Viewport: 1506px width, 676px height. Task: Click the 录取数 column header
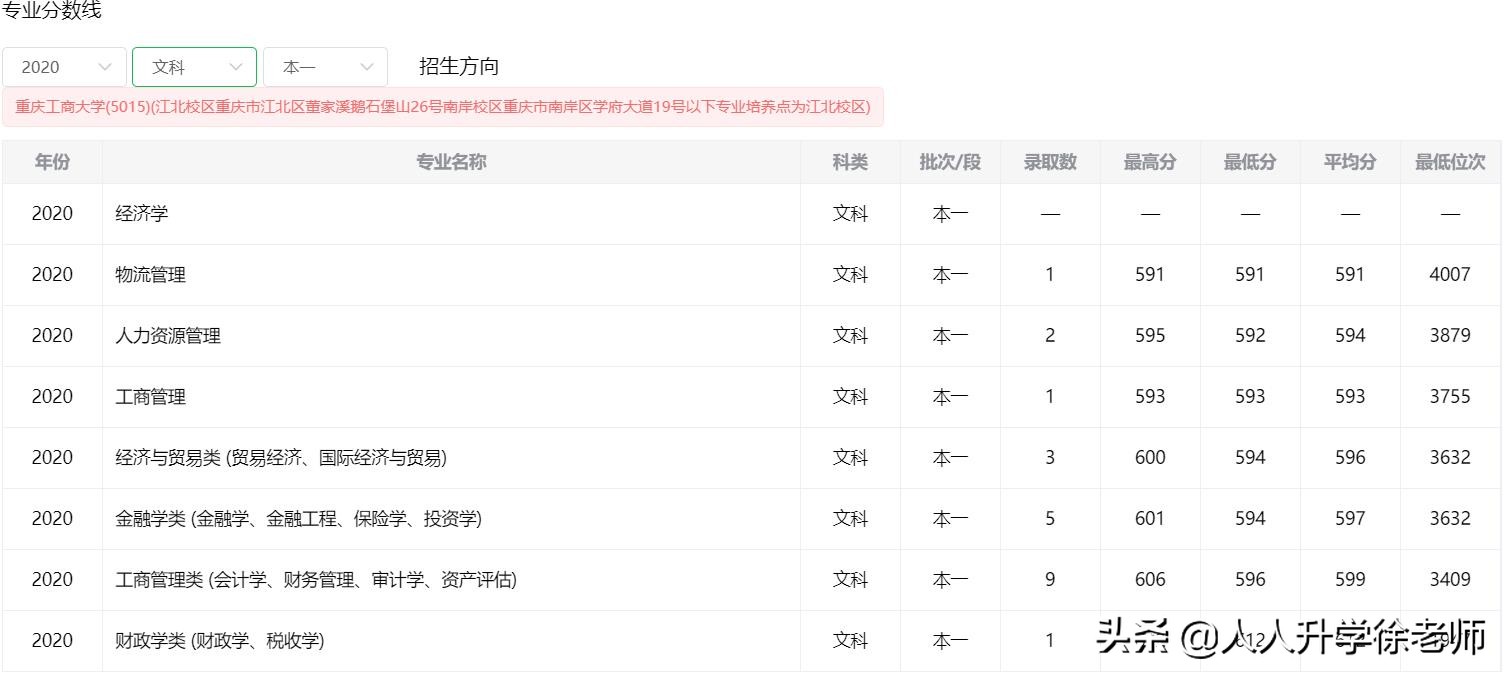tap(1050, 162)
